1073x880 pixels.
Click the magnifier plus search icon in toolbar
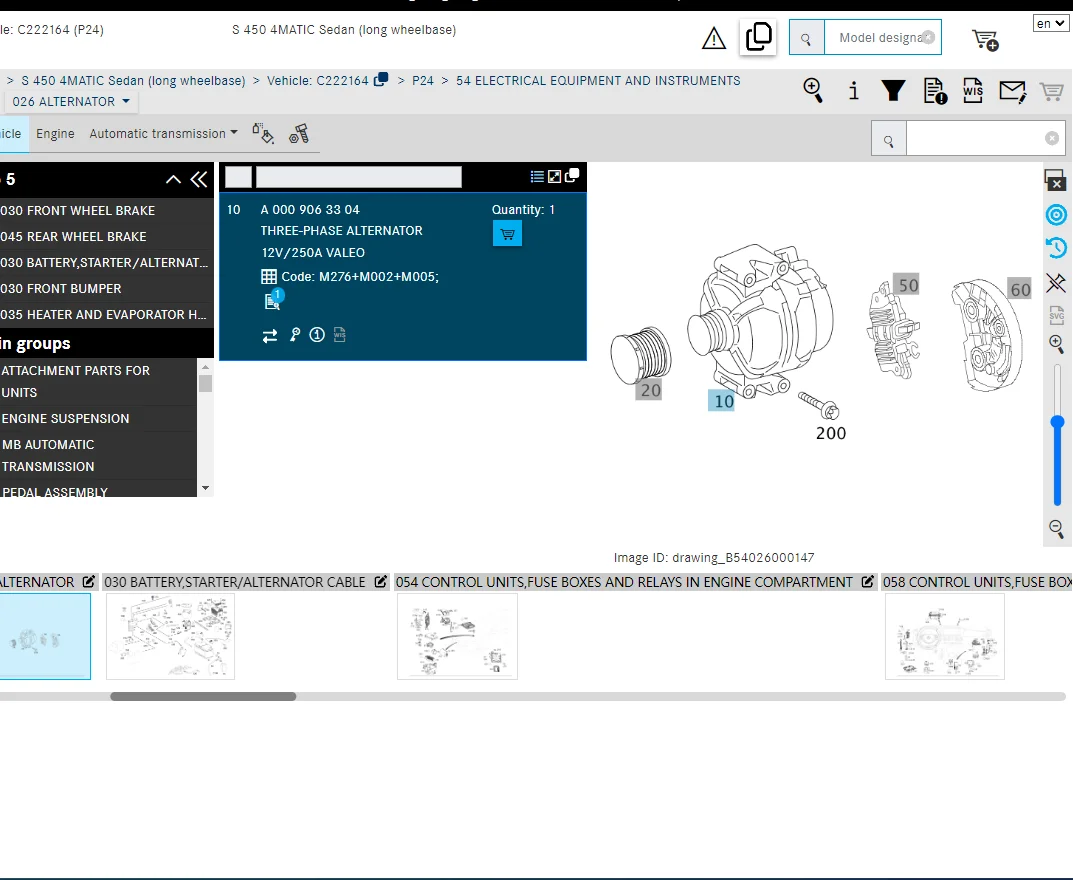tap(813, 90)
